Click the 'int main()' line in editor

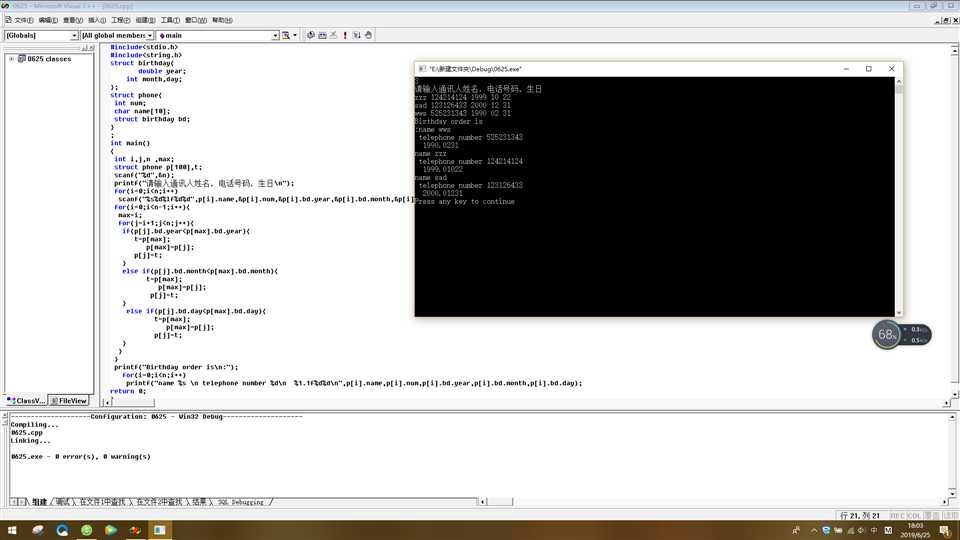130,143
